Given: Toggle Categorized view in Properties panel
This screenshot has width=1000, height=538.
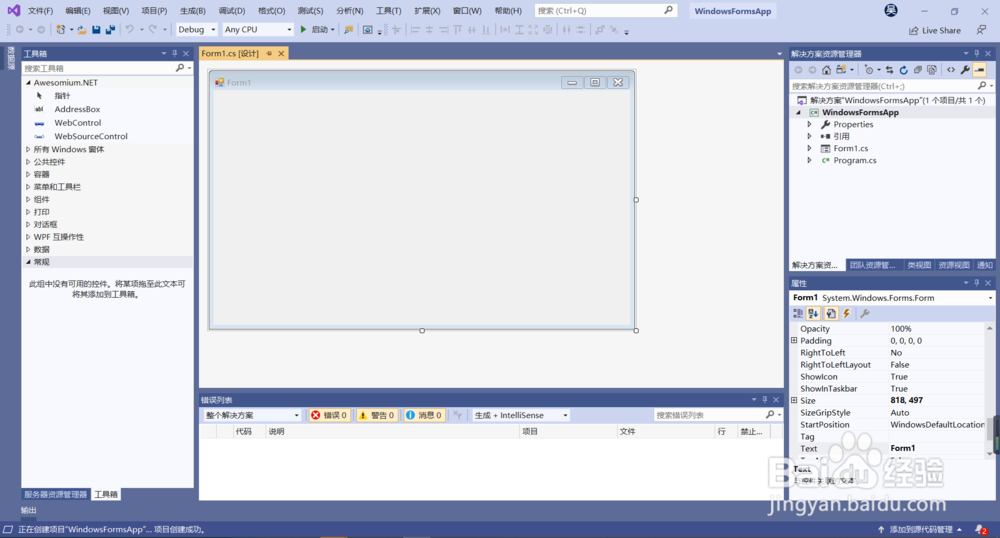Looking at the screenshot, I should (x=798, y=314).
